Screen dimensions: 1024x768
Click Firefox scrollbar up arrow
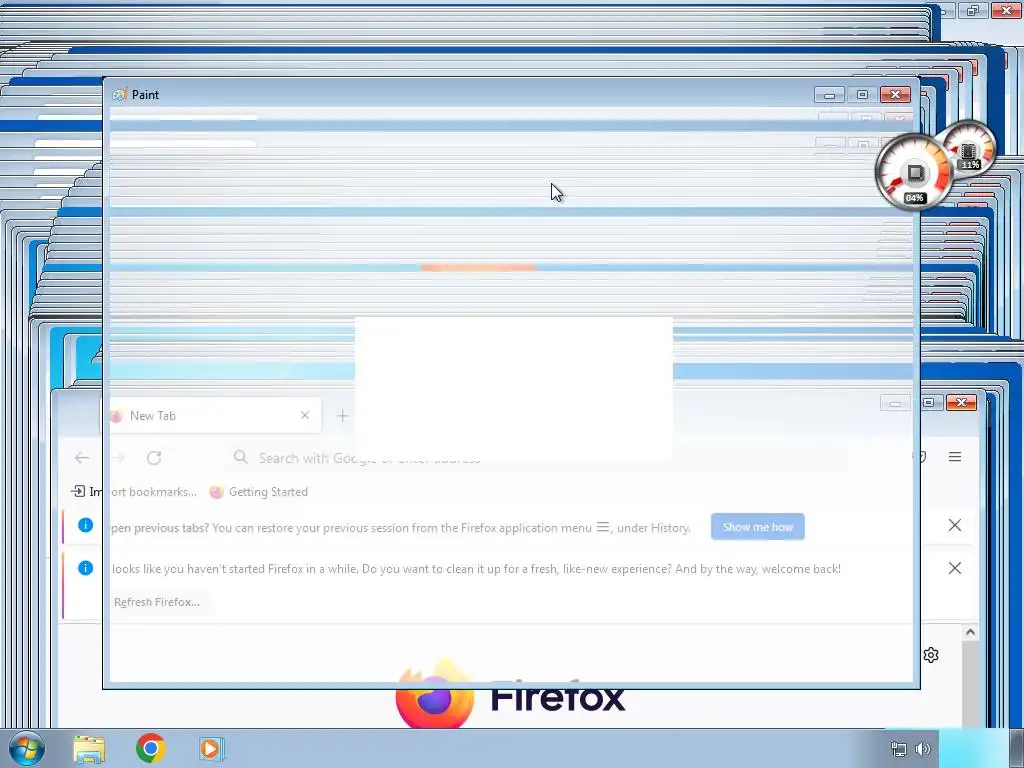(x=970, y=632)
